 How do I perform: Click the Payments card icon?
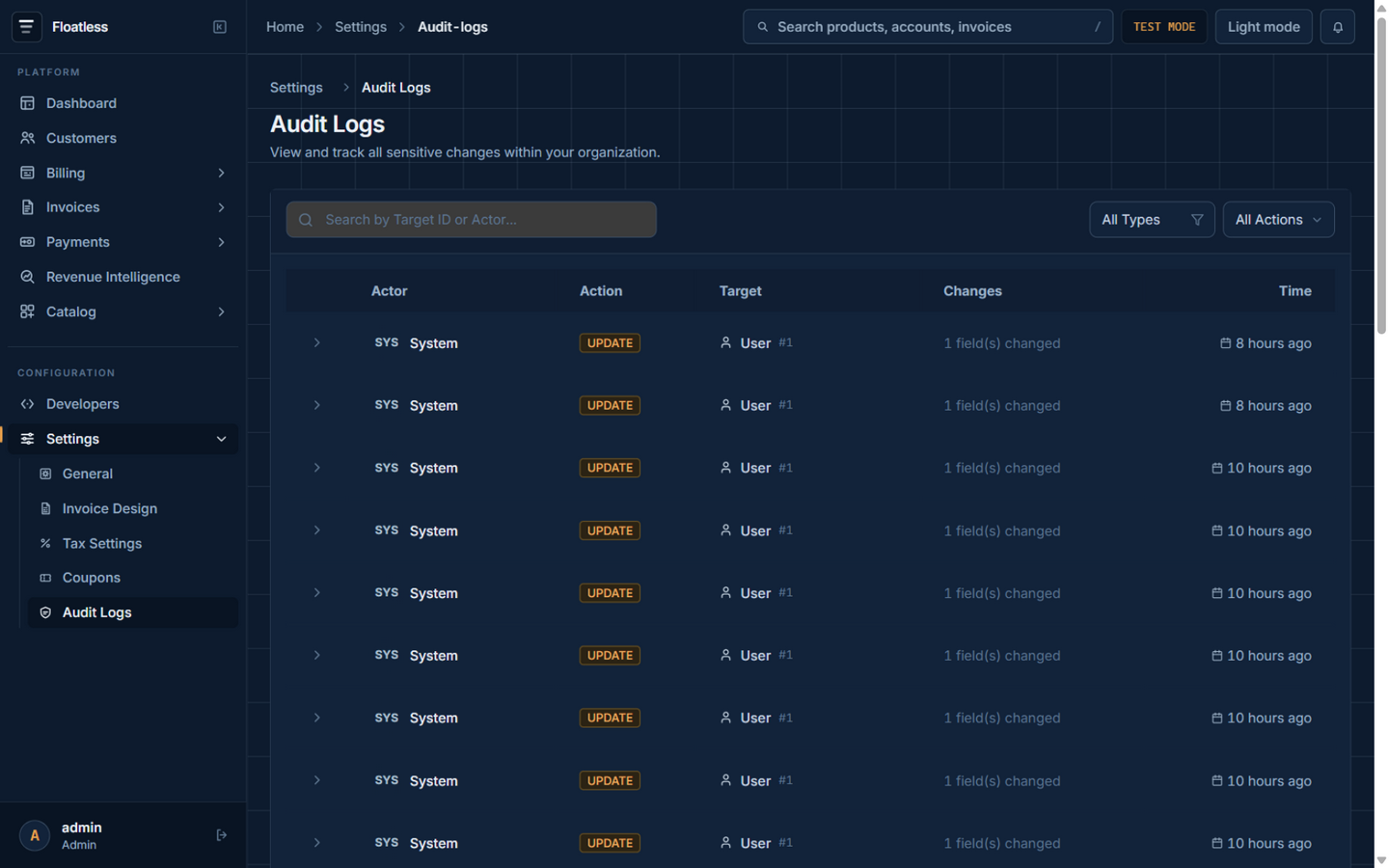[27, 242]
